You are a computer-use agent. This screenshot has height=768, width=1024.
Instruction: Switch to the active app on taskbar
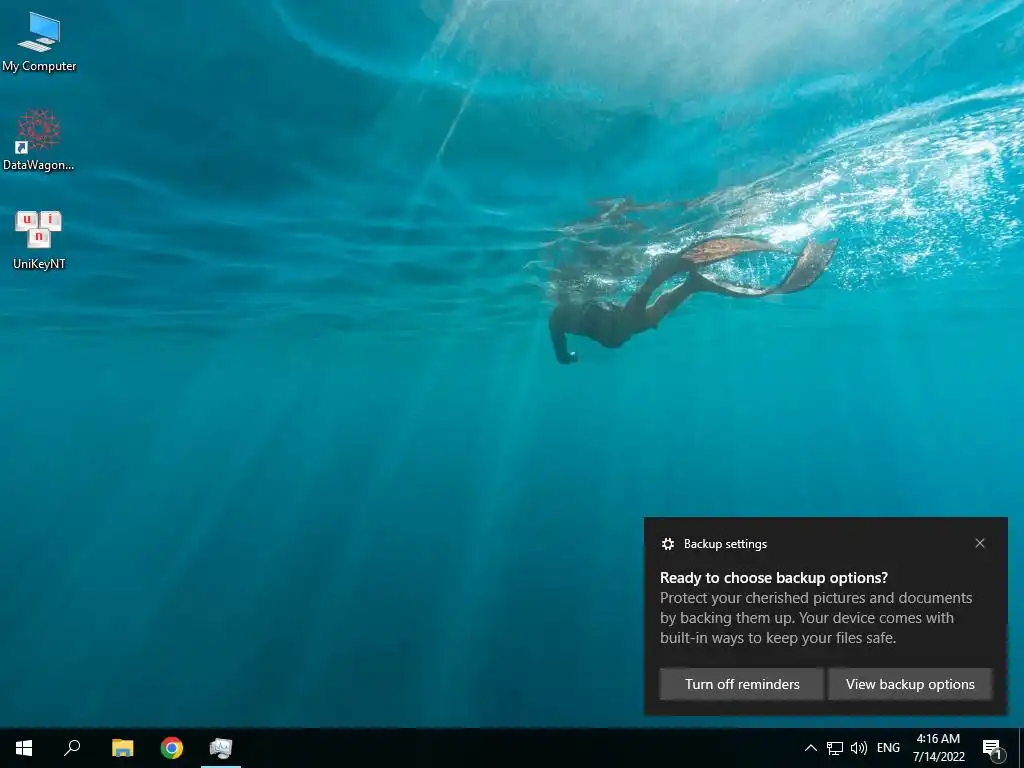tap(221, 748)
